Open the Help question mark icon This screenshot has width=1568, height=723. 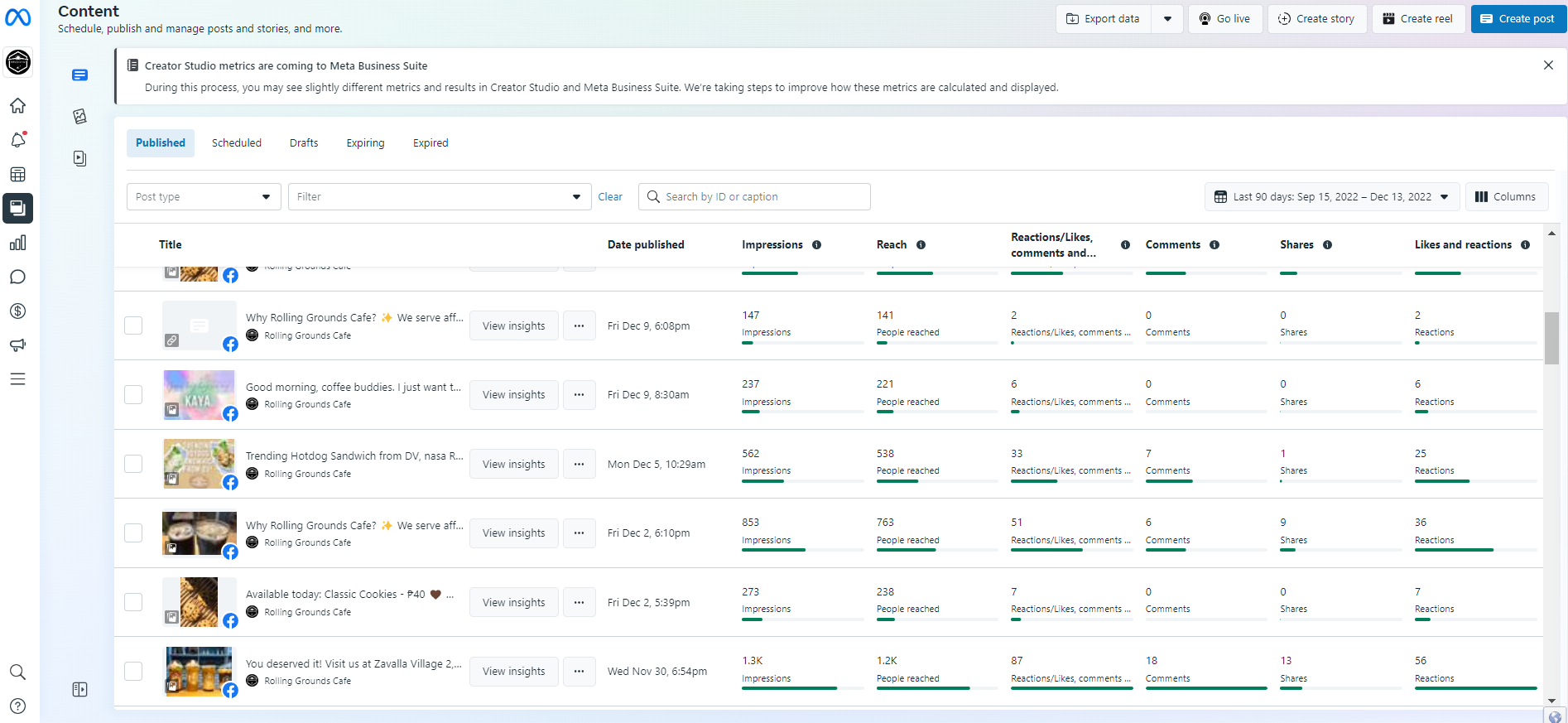[17, 706]
